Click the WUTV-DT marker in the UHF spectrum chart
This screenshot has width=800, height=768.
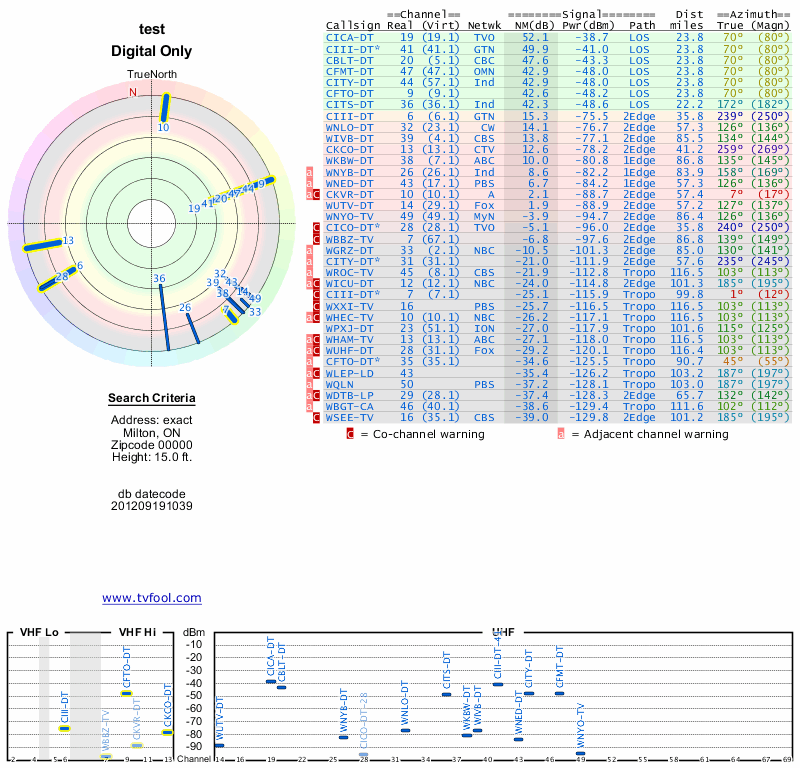coord(219,746)
